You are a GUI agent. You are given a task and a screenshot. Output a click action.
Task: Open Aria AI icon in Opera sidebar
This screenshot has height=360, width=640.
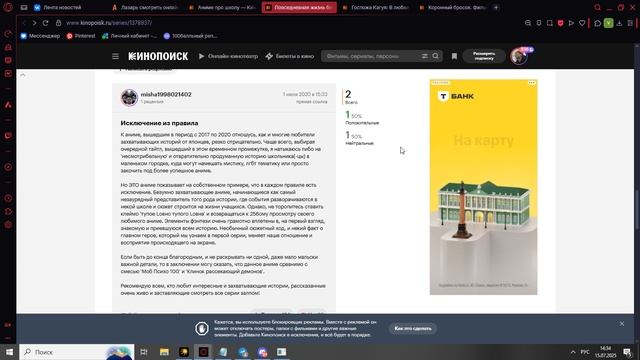(8, 105)
